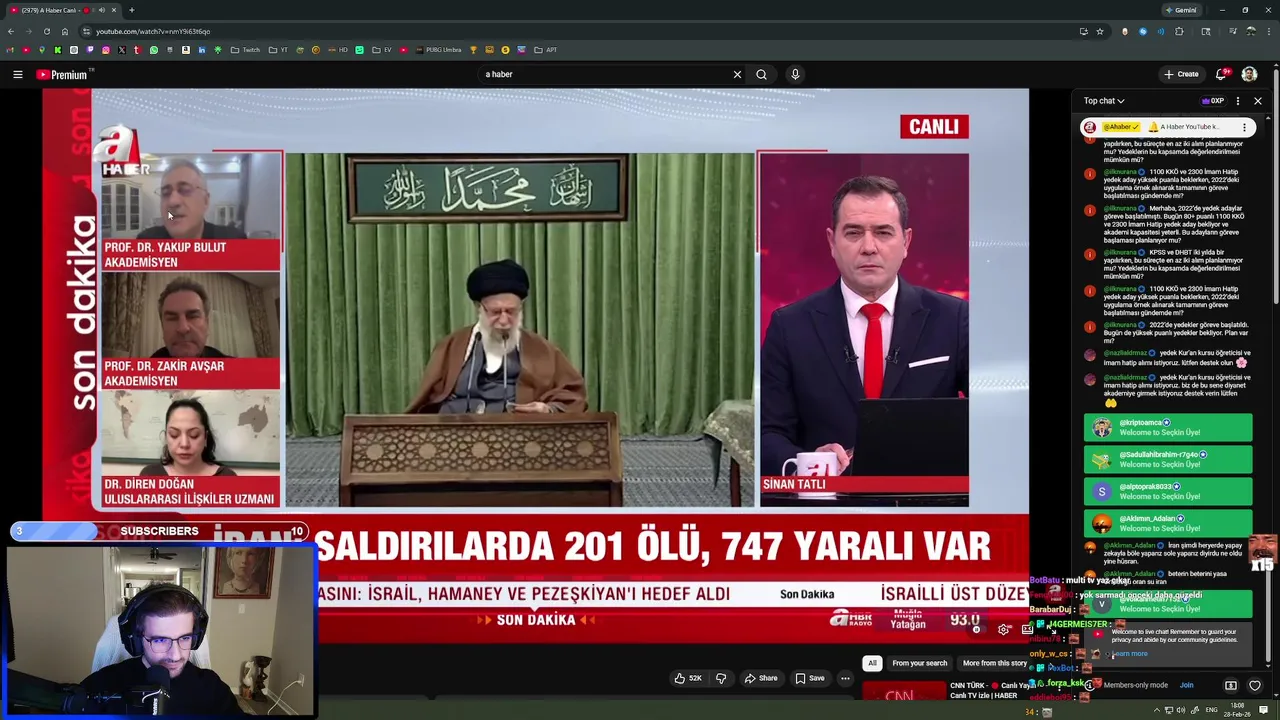1280x720 pixels.
Task: Open the YT bookmarks folder
Action: (x=278, y=49)
